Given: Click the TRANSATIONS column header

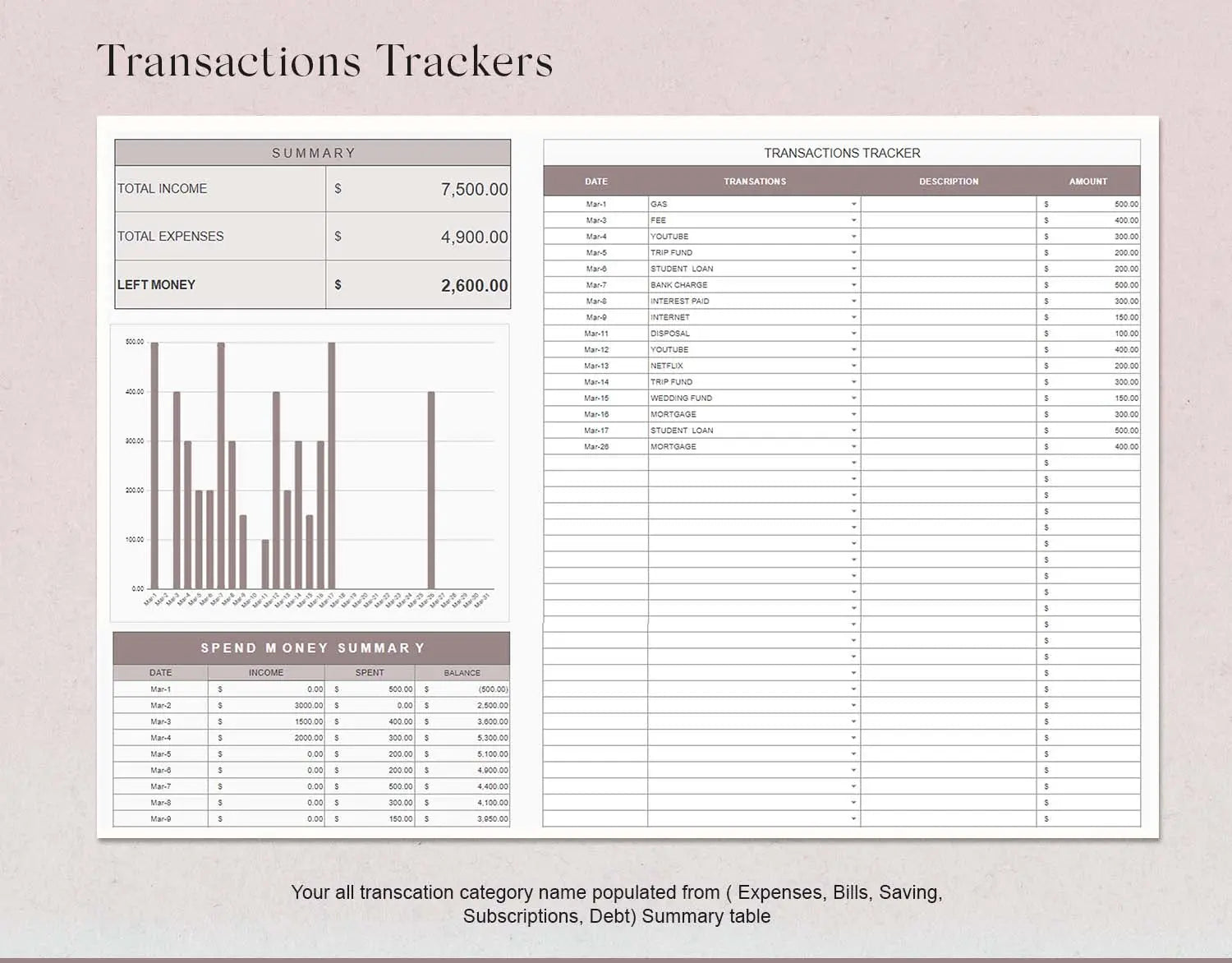Looking at the screenshot, I should (755, 182).
